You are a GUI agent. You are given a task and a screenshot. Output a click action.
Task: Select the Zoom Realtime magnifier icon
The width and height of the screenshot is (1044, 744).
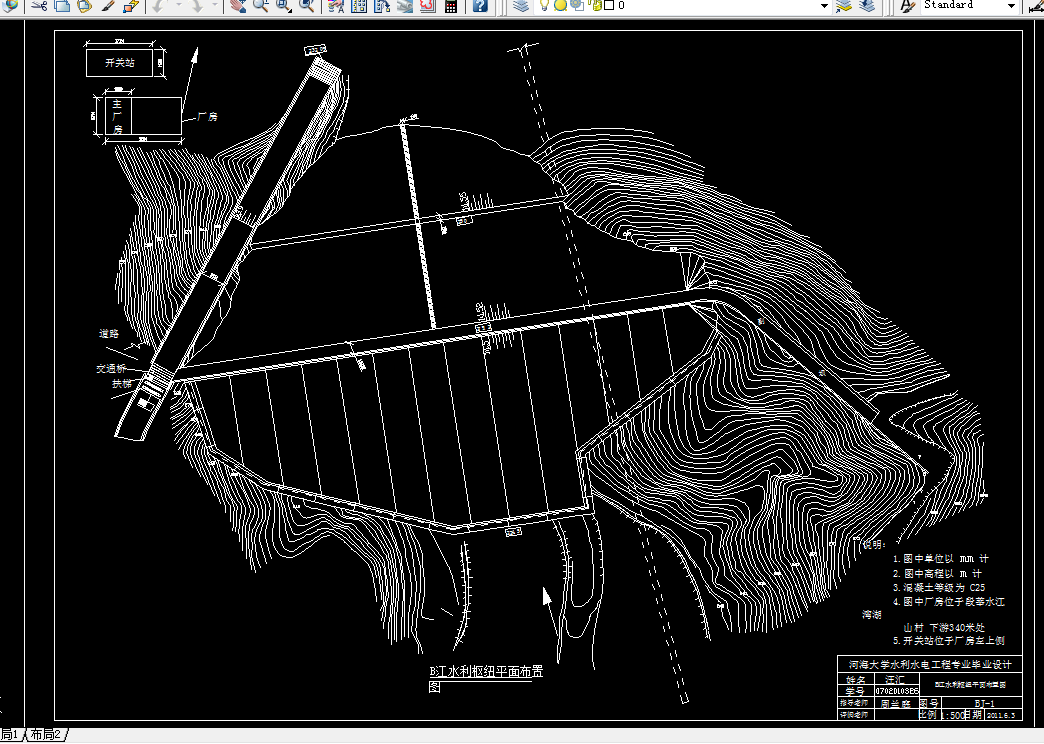(x=260, y=6)
